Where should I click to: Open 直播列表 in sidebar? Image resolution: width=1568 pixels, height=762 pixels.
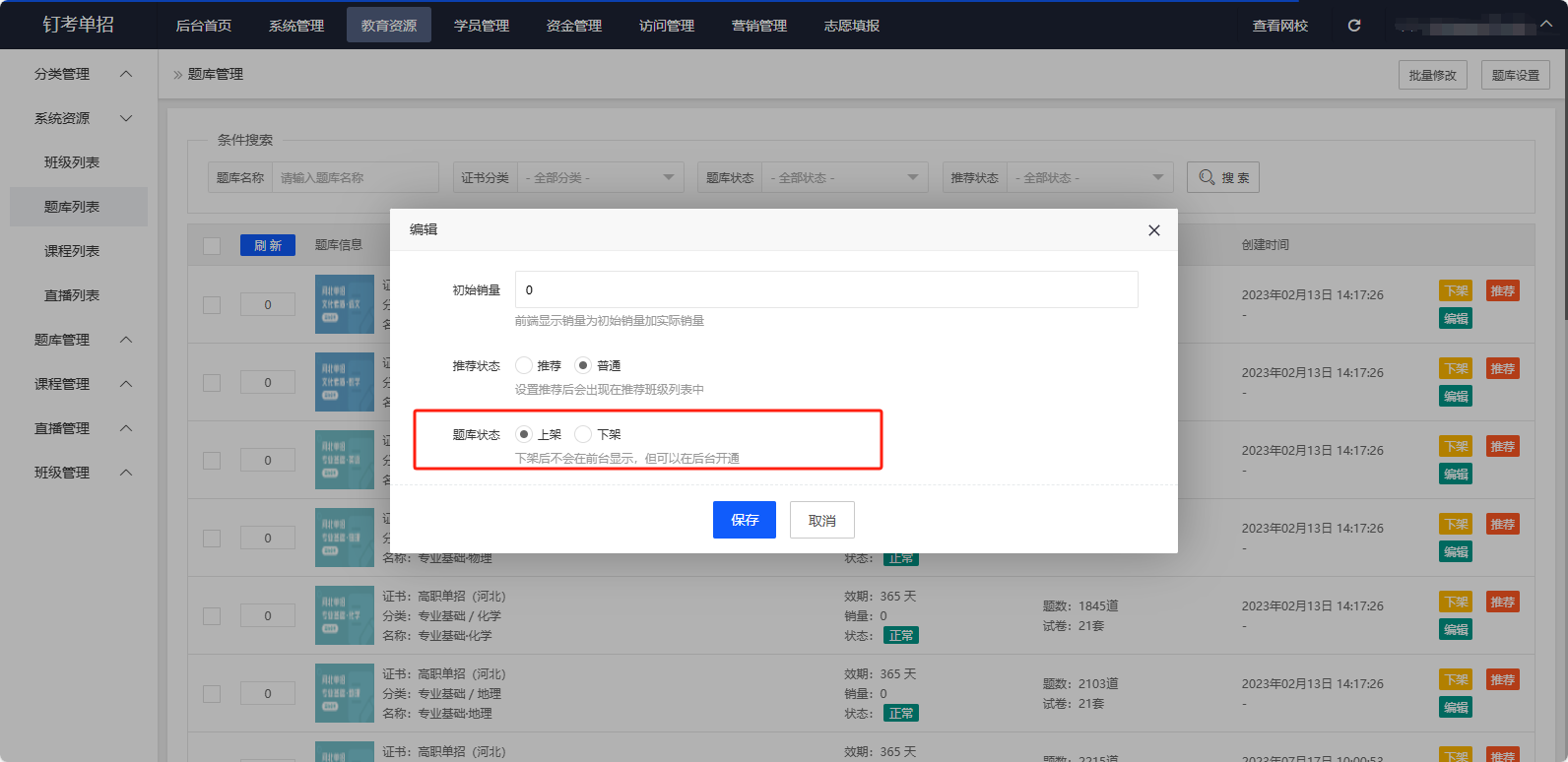[79, 295]
